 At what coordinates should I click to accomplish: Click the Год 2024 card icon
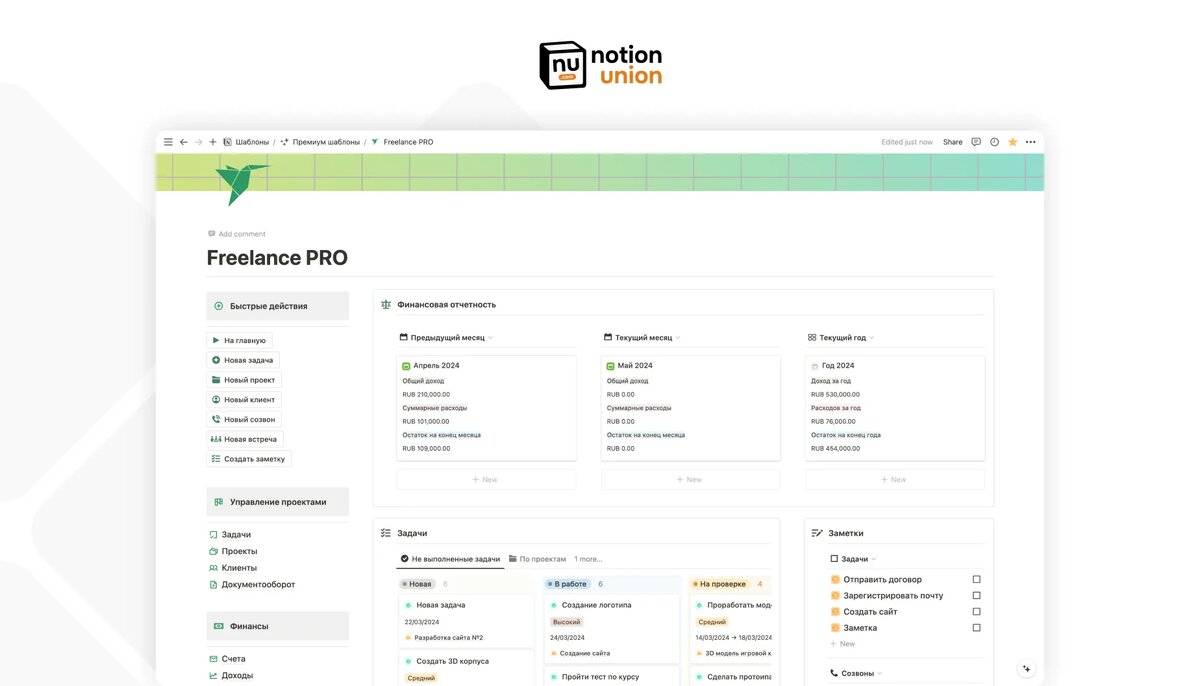pyautogui.click(x=815, y=366)
